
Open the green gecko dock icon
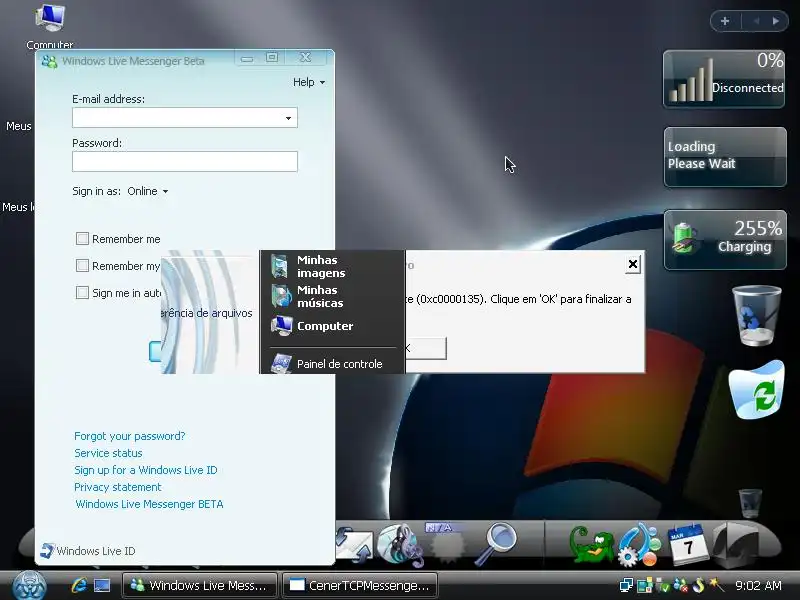(591, 546)
